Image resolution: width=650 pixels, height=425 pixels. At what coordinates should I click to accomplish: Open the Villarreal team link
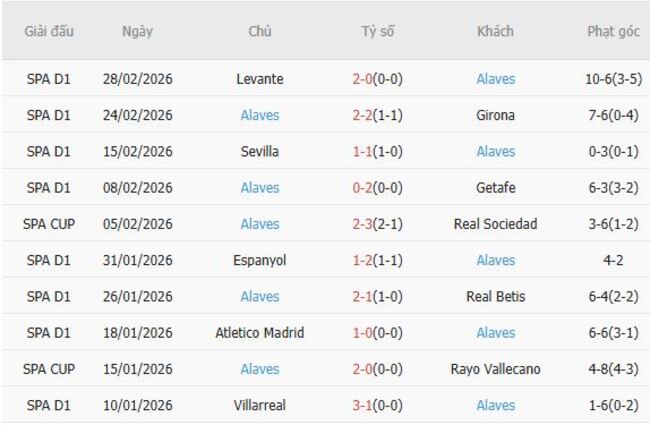click(260, 405)
